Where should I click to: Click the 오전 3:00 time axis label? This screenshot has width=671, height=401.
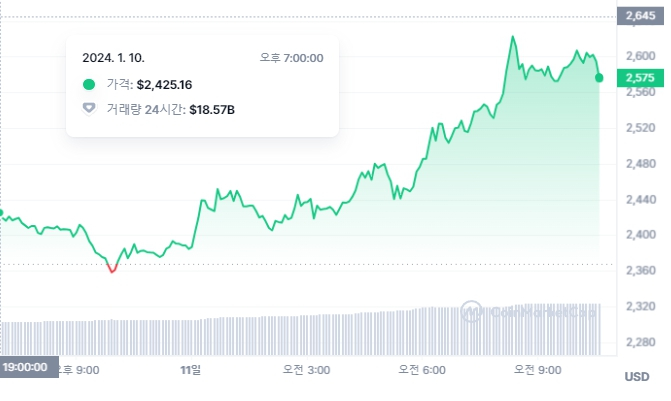pyautogui.click(x=306, y=370)
